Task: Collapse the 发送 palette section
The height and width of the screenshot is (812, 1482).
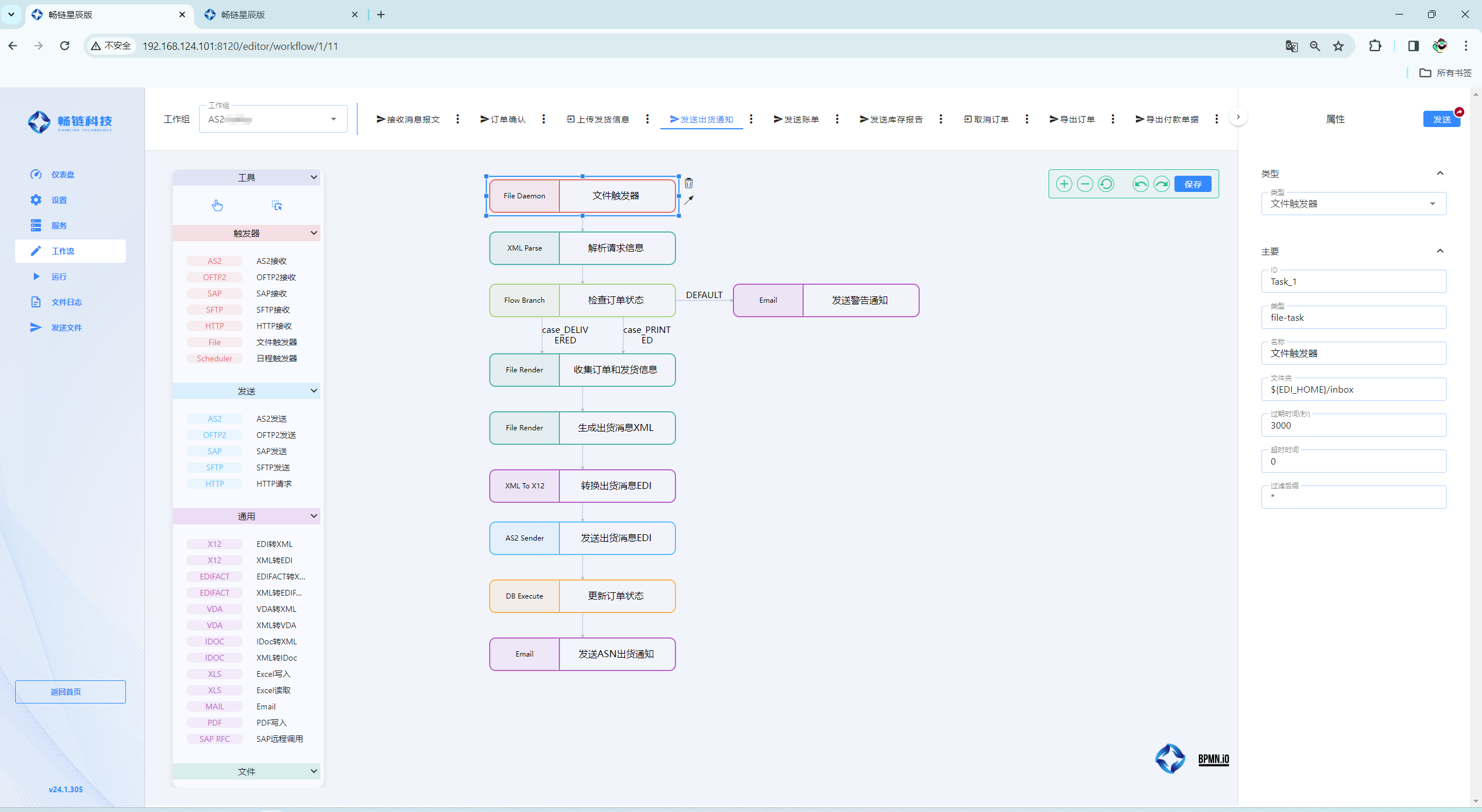Action: point(314,391)
